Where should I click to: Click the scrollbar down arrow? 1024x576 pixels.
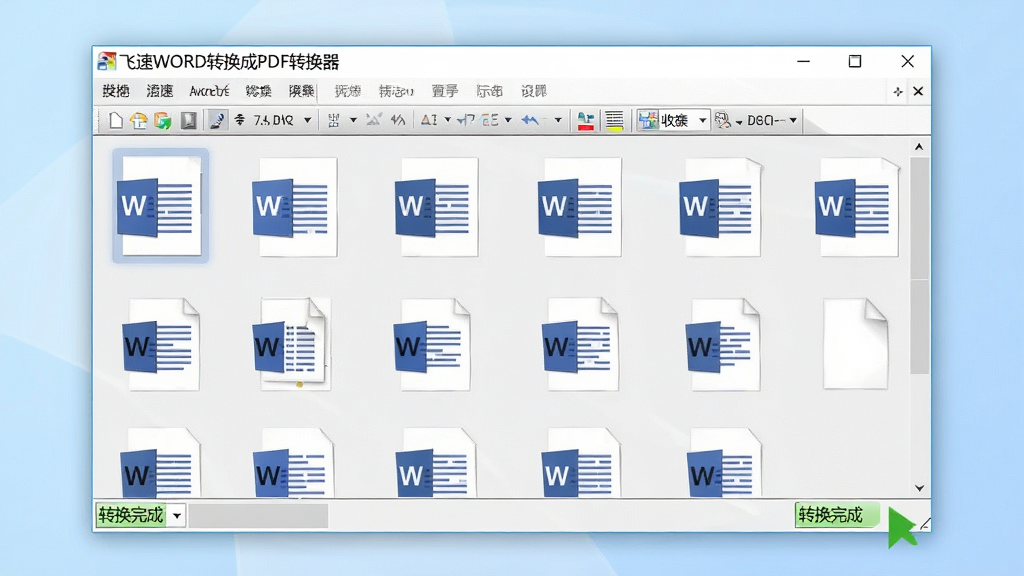click(x=920, y=488)
